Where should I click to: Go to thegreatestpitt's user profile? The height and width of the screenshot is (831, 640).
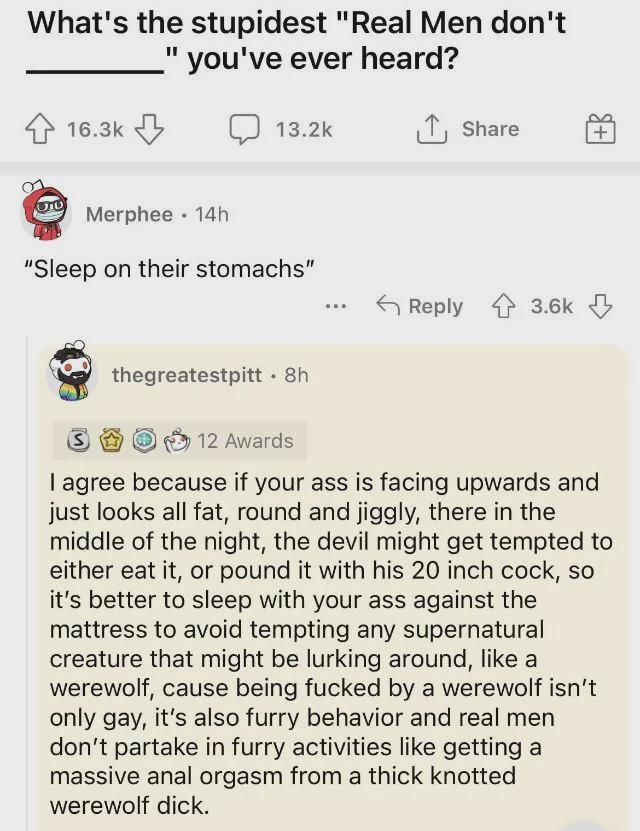click(x=186, y=375)
